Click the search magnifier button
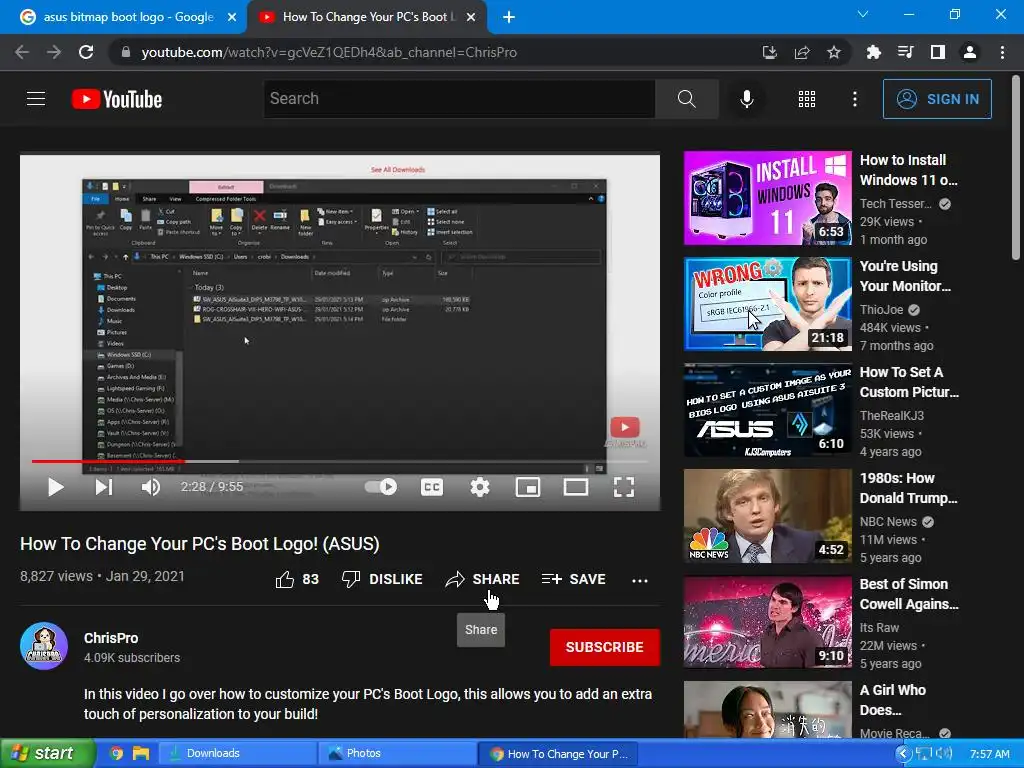This screenshot has width=1024, height=768. [686, 99]
